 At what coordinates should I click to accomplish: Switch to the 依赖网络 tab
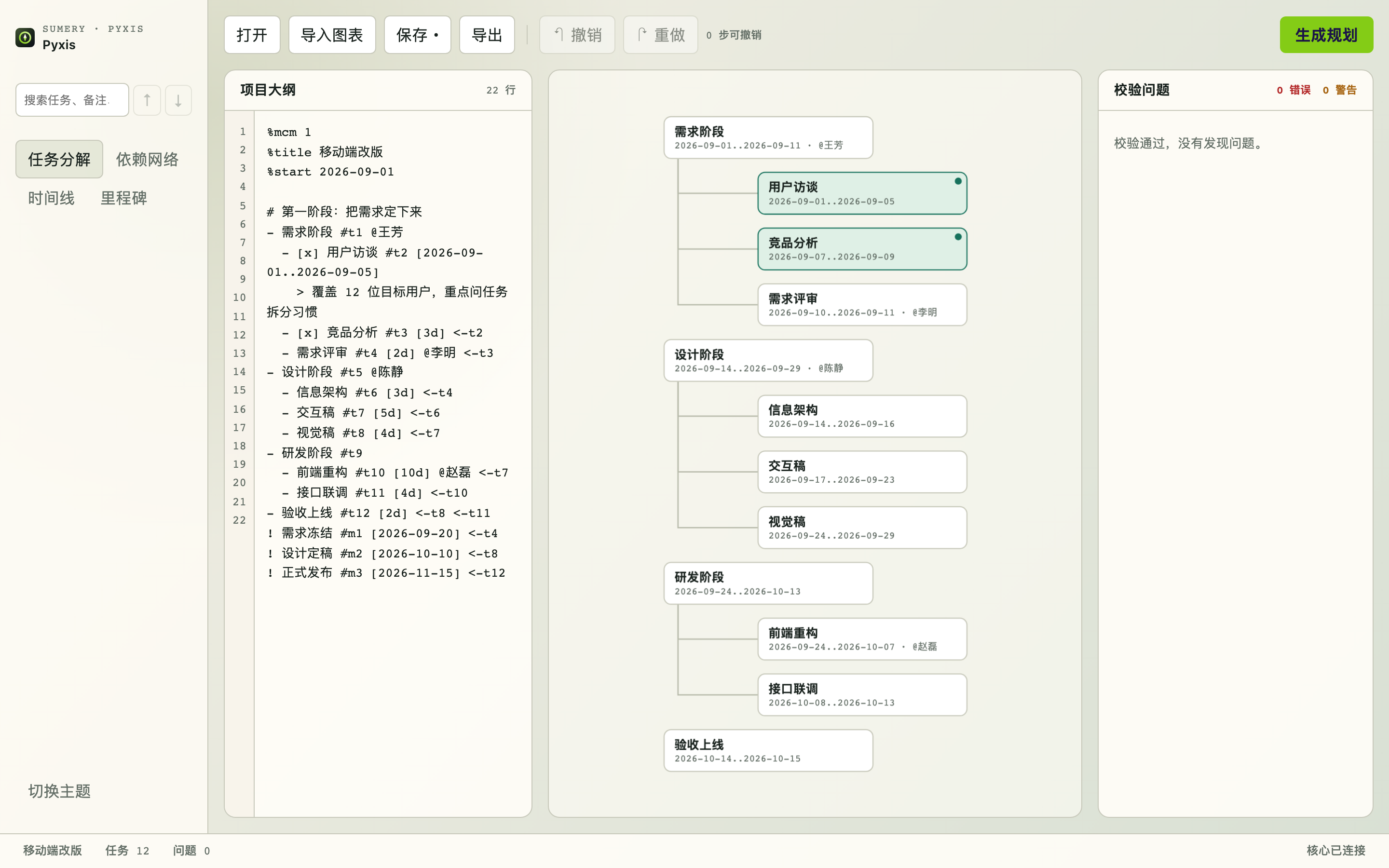[x=148, y=159]
